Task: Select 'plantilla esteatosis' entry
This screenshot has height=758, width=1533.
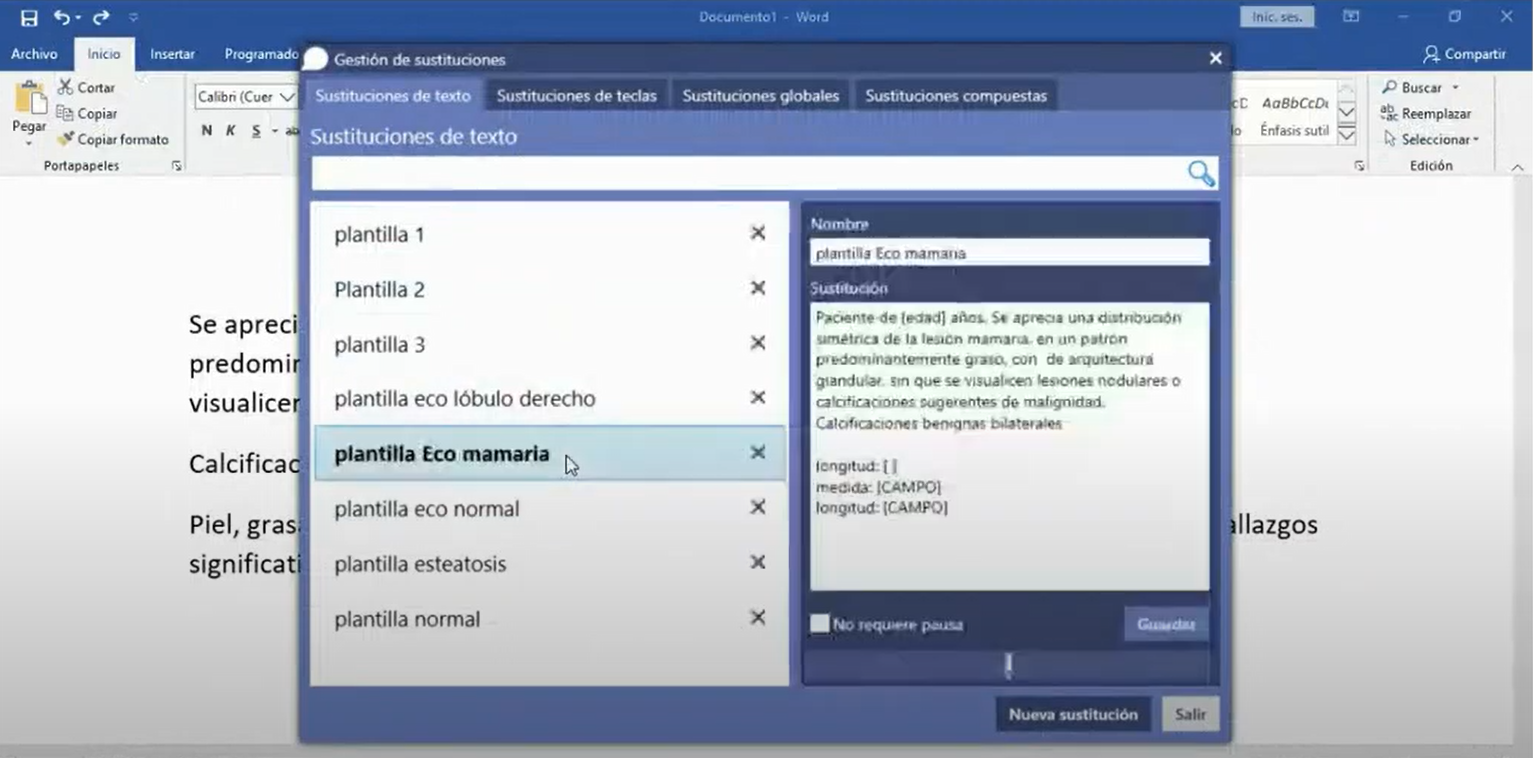Action: 549,563
